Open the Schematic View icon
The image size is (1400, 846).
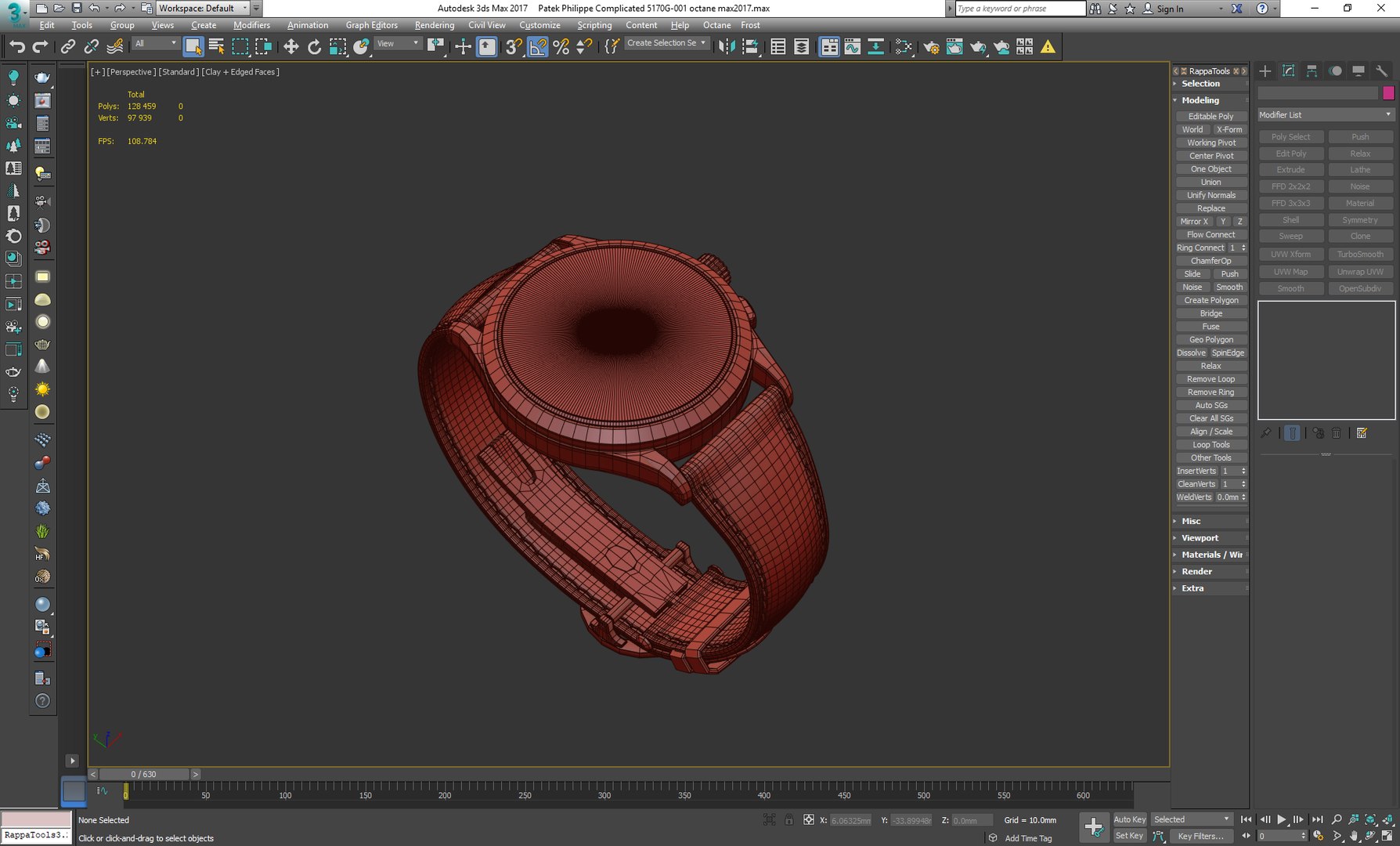pyautogui.click(x=875, y=47)
